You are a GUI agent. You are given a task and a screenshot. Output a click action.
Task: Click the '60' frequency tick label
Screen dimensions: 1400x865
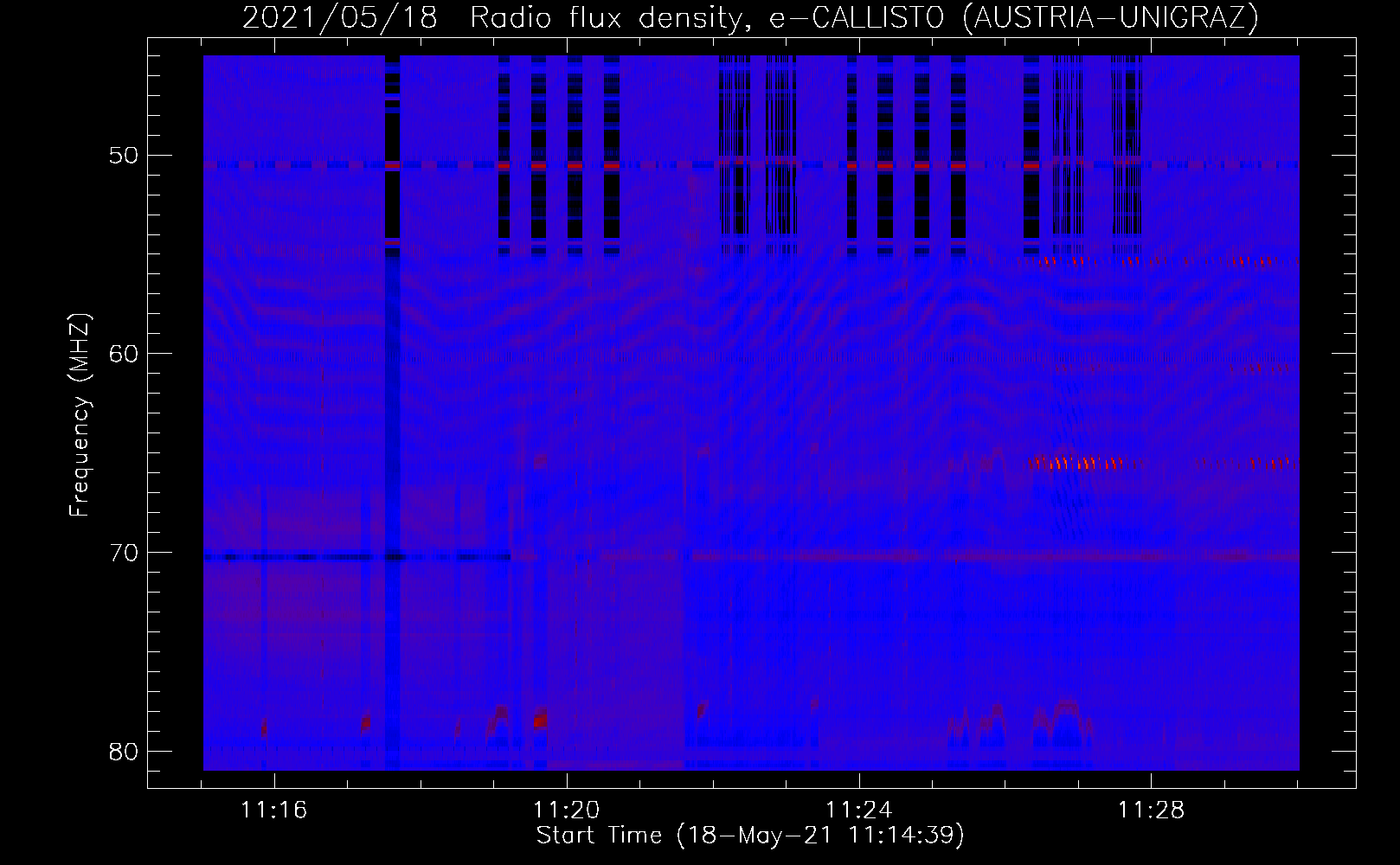tap(125, 354)
